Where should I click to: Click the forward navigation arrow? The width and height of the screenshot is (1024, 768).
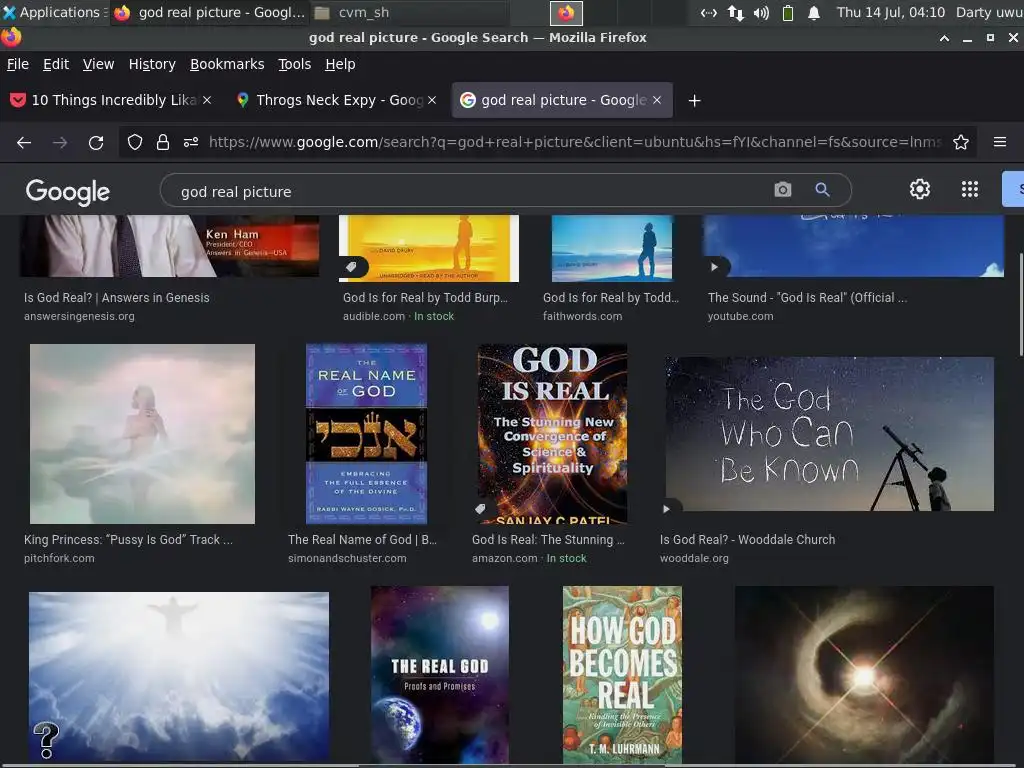(x=60, y=142)
